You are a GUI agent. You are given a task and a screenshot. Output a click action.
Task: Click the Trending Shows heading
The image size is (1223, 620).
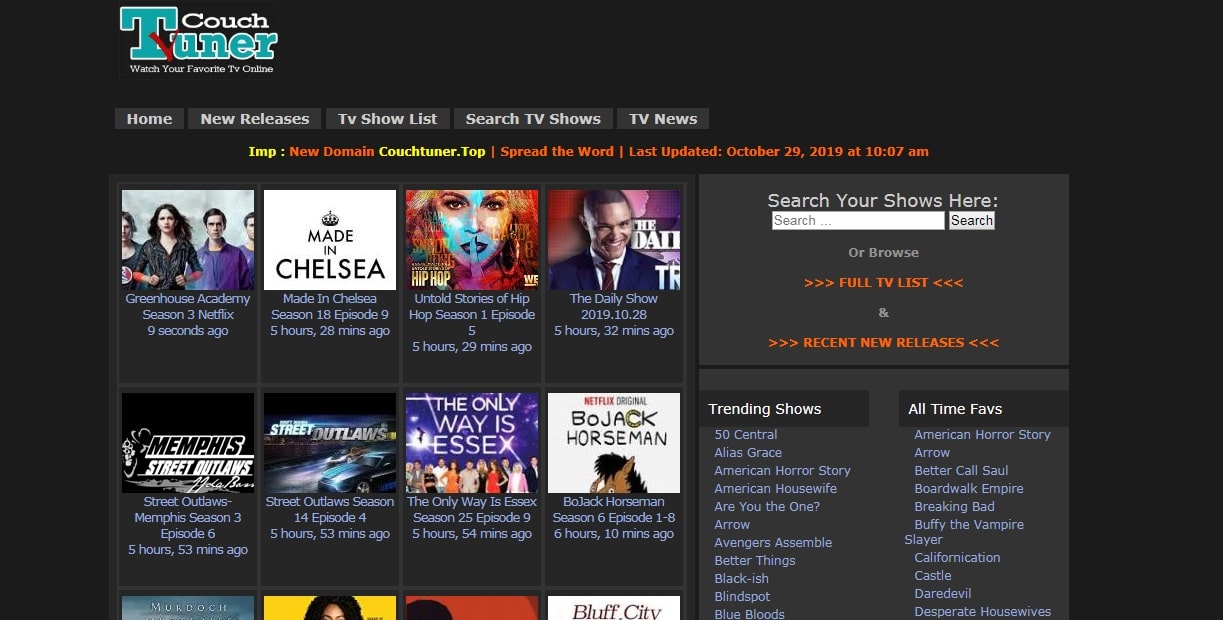pos(765,409)
